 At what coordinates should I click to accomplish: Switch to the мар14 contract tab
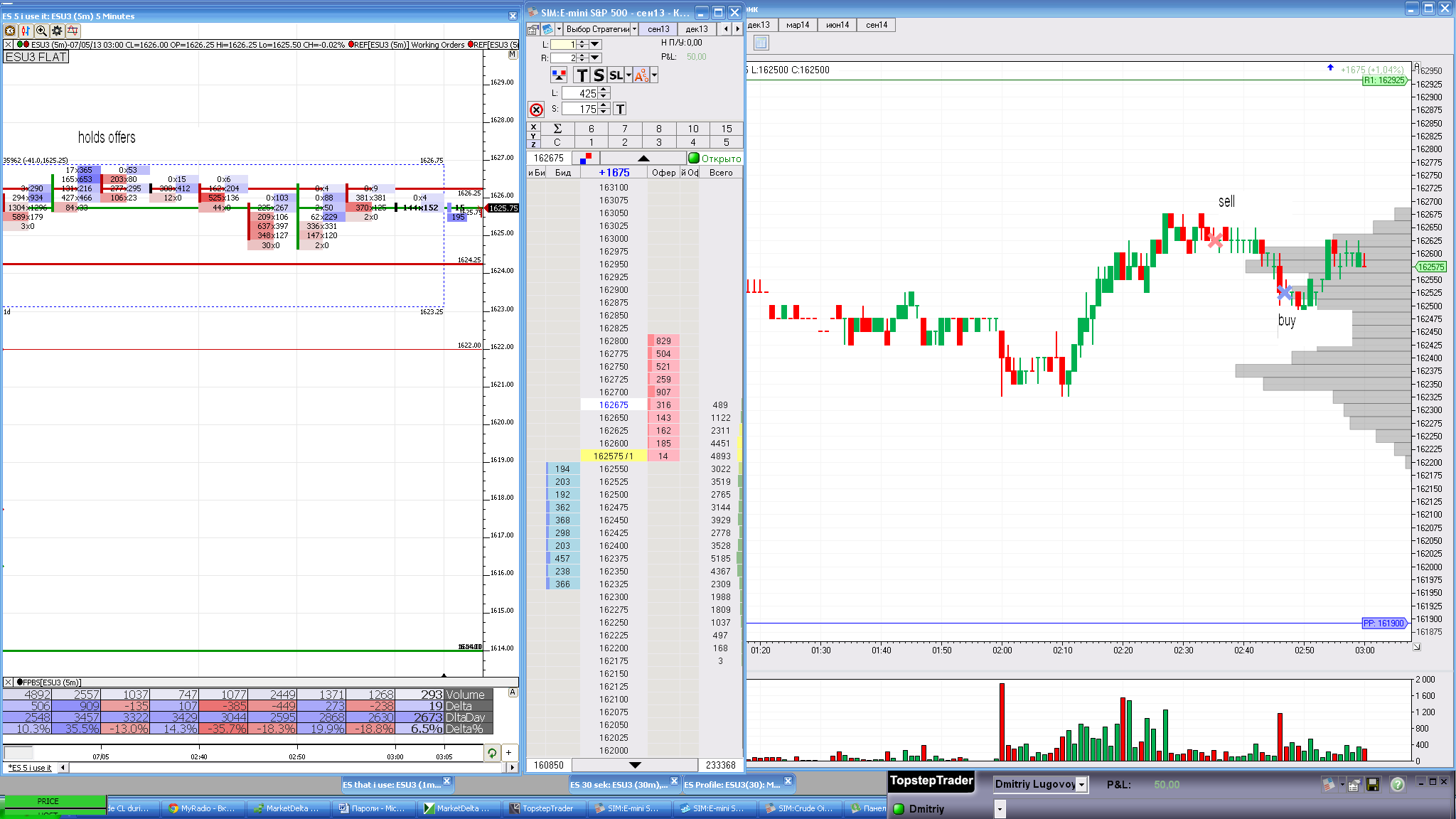click(798, 25)
